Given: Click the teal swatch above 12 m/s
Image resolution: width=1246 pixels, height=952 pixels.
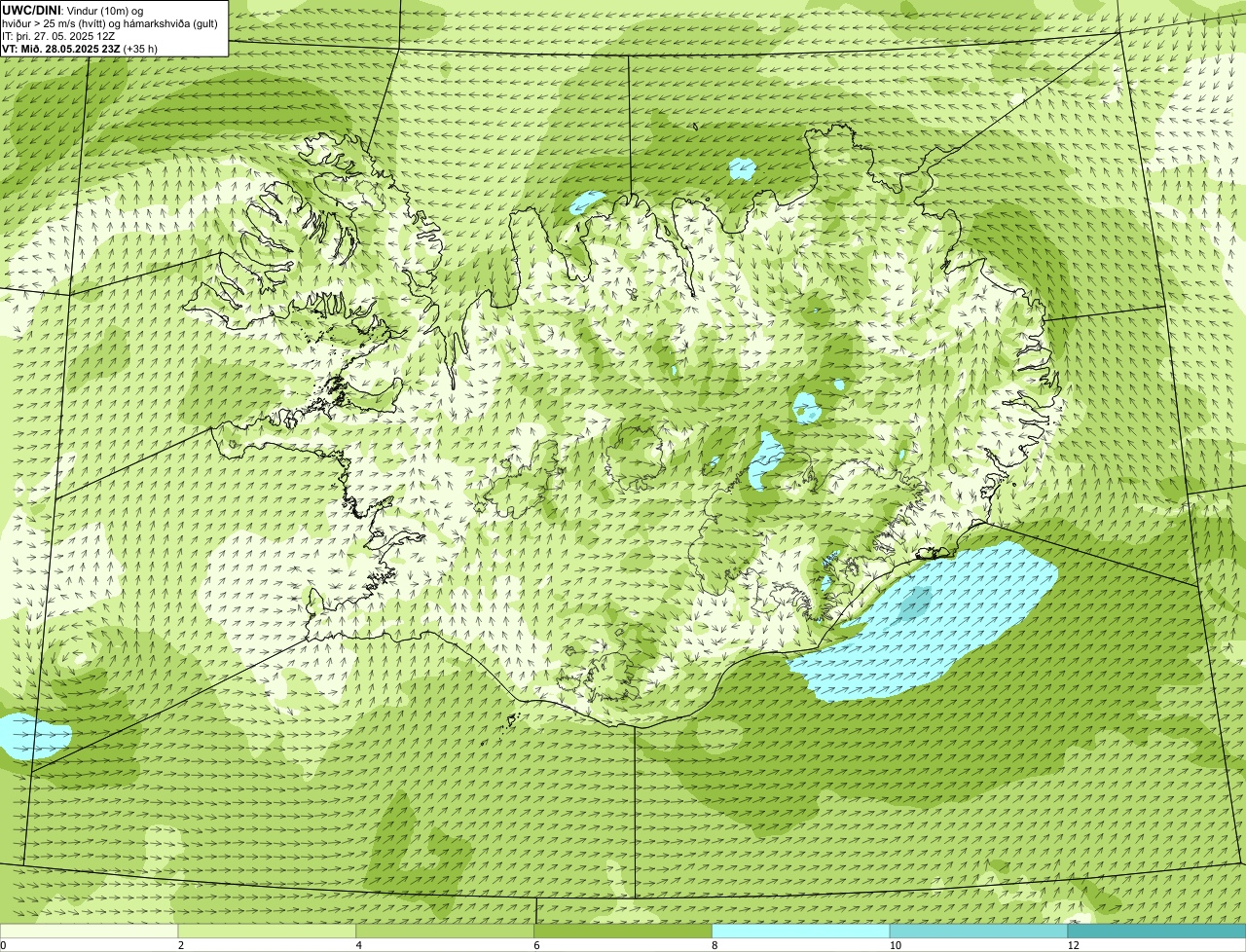Looking at the screenshot, I should [1156, 931].
